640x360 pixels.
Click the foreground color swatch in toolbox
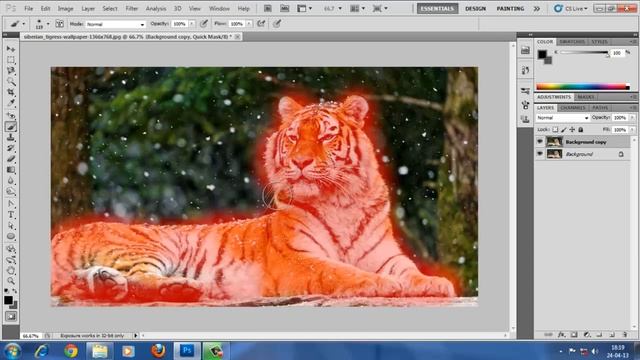click(x=8, y=300)
